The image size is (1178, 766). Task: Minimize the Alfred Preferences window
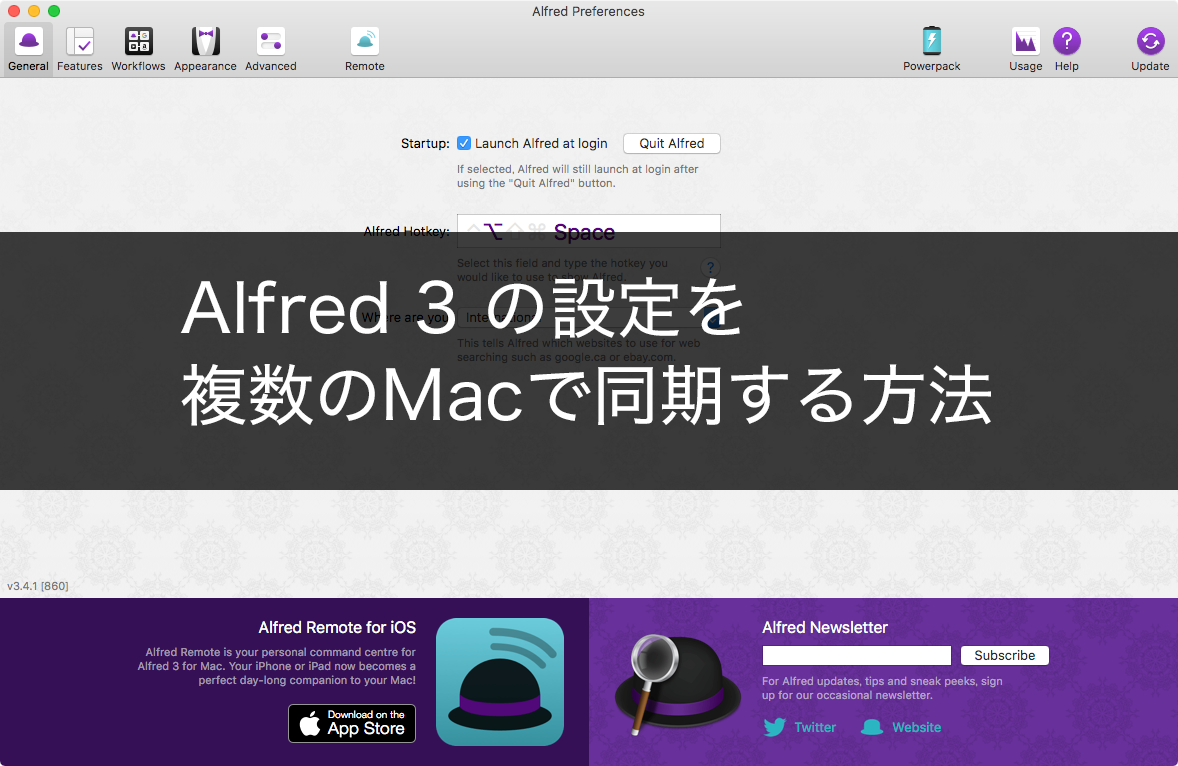pyautogui.click(x=34, y=11)
